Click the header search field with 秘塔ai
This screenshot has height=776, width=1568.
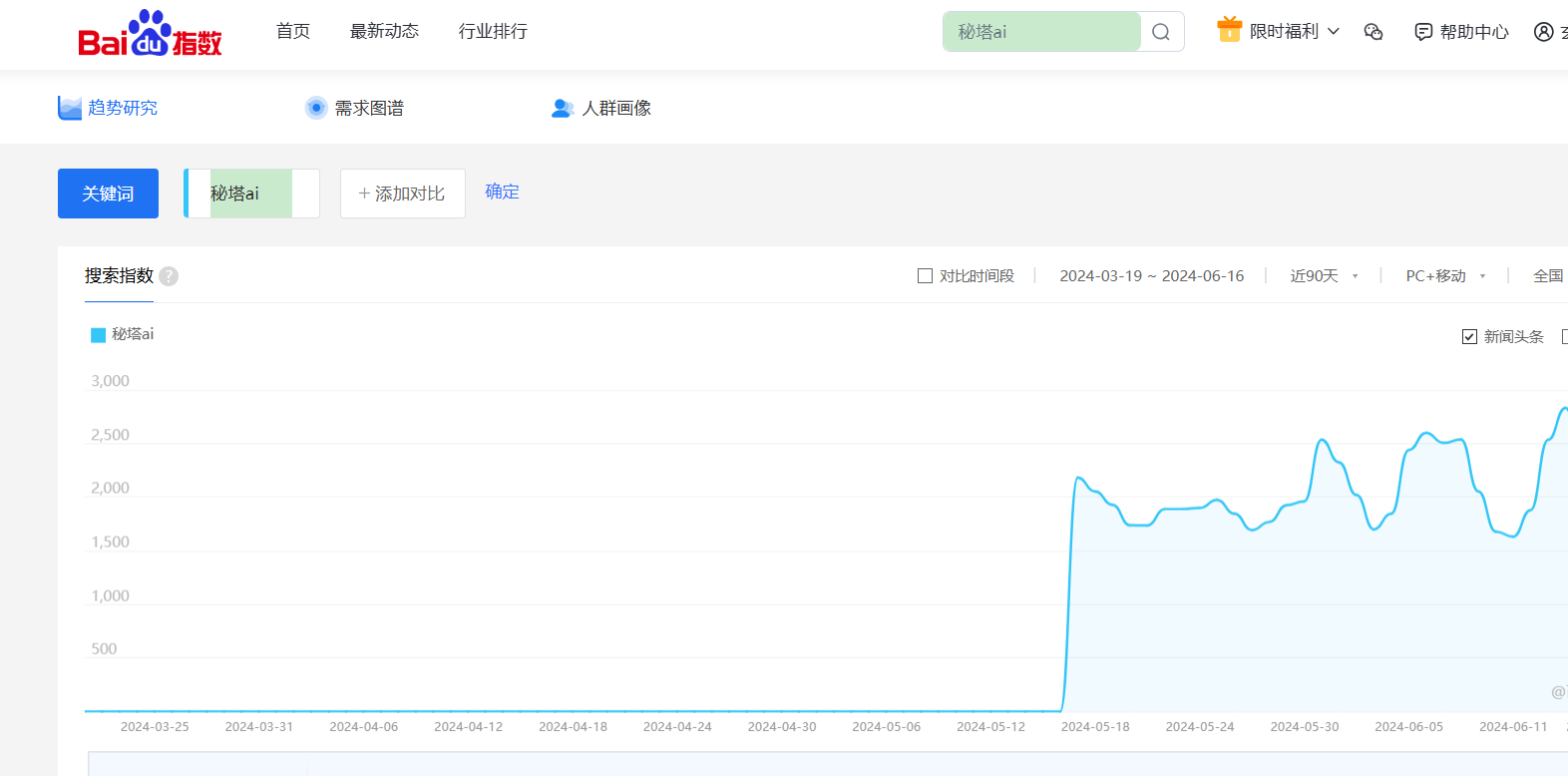[1041, 32]
